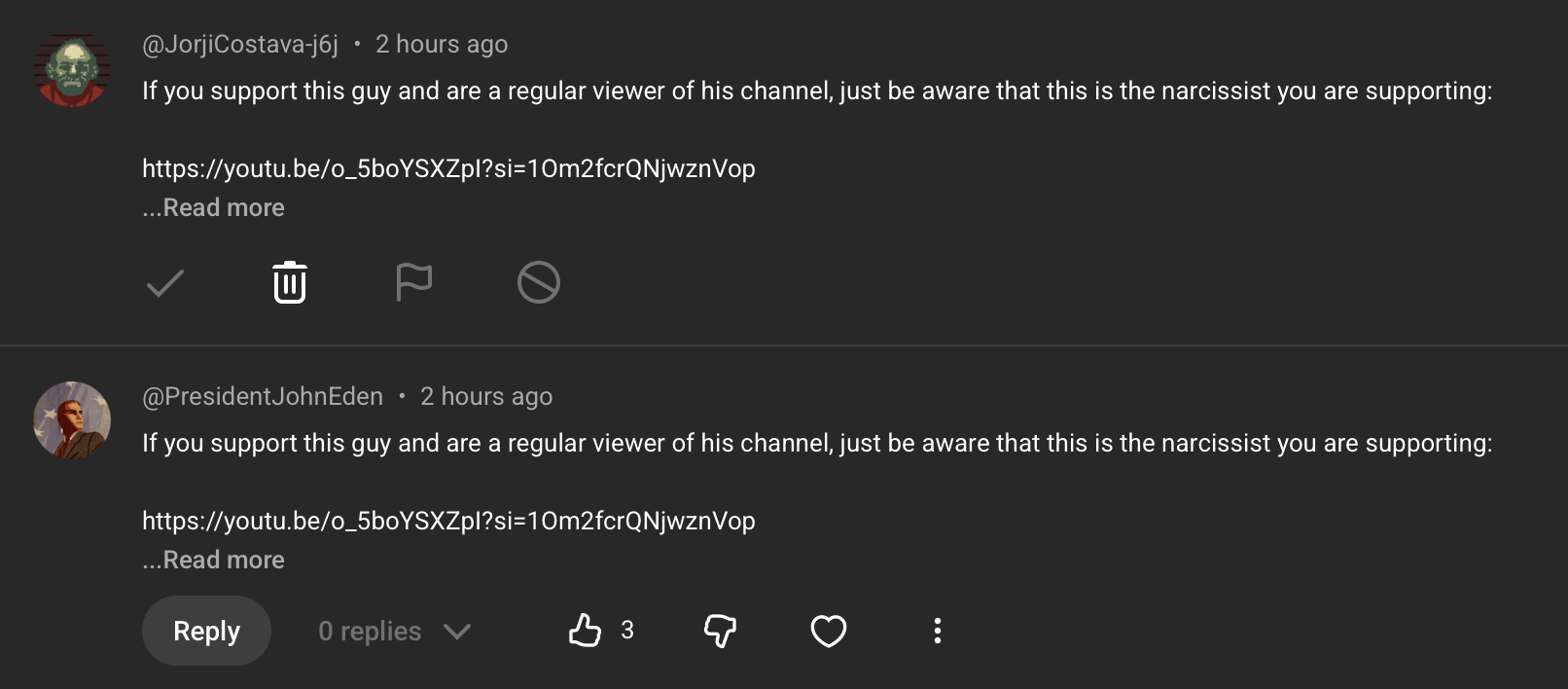Click the second comment's "2 hours ago" timestamp

(x=486, y=396)
